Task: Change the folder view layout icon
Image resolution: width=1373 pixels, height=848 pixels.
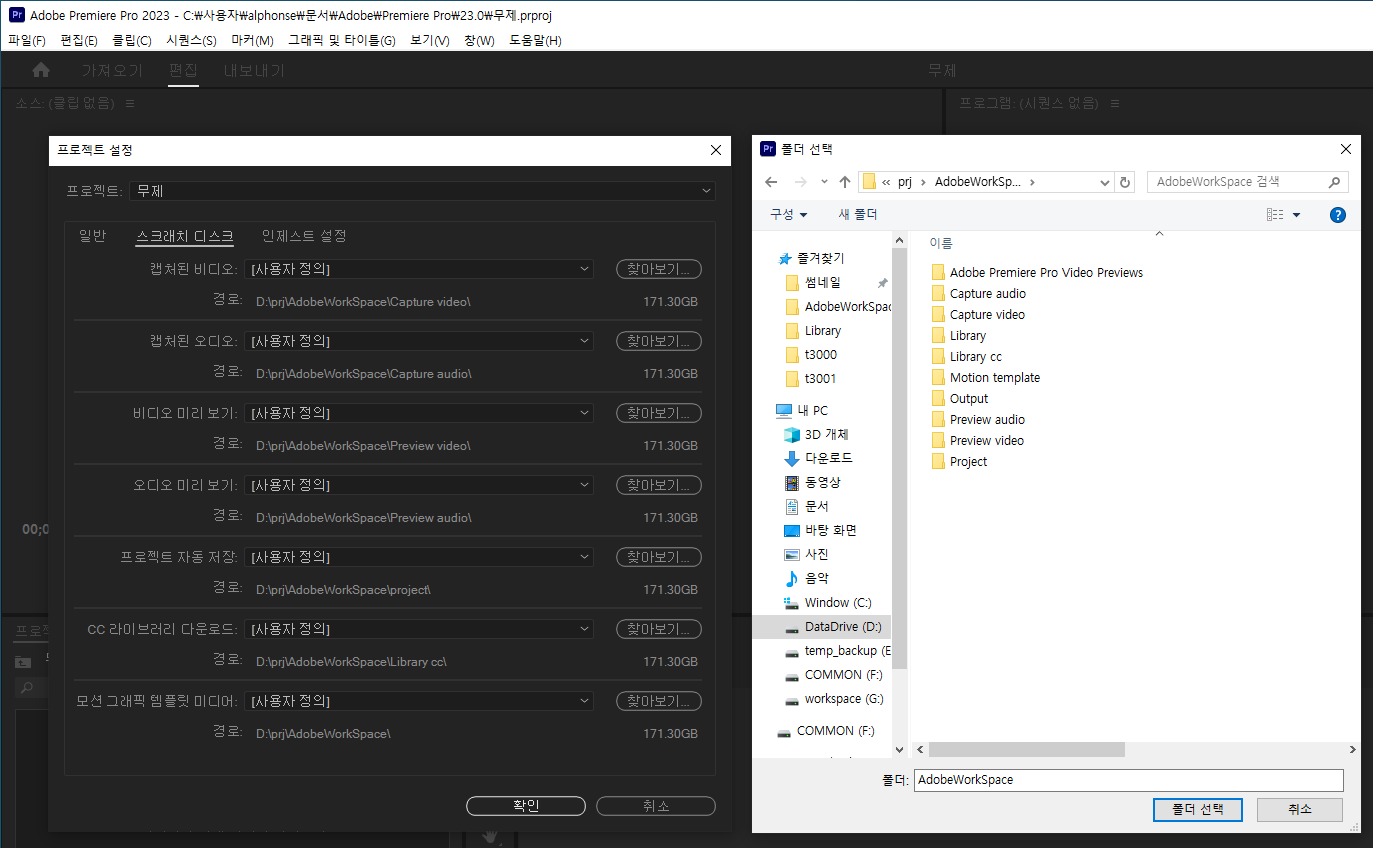Action: (x=1275, y=215)
